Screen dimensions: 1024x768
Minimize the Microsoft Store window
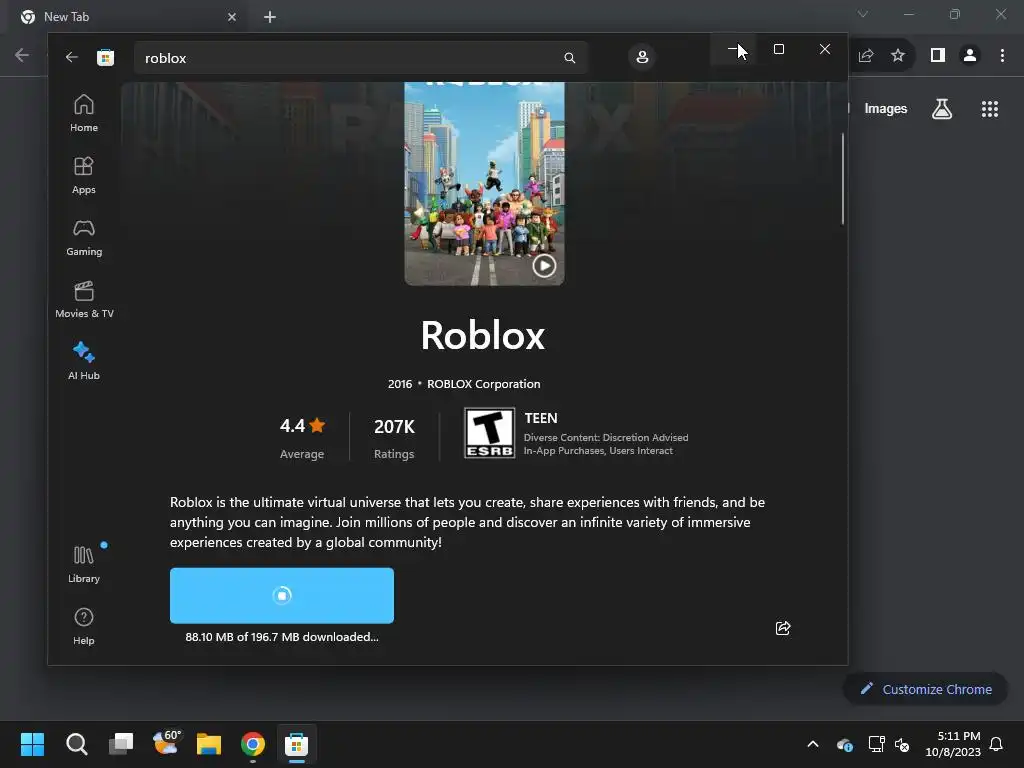(733, 49)
